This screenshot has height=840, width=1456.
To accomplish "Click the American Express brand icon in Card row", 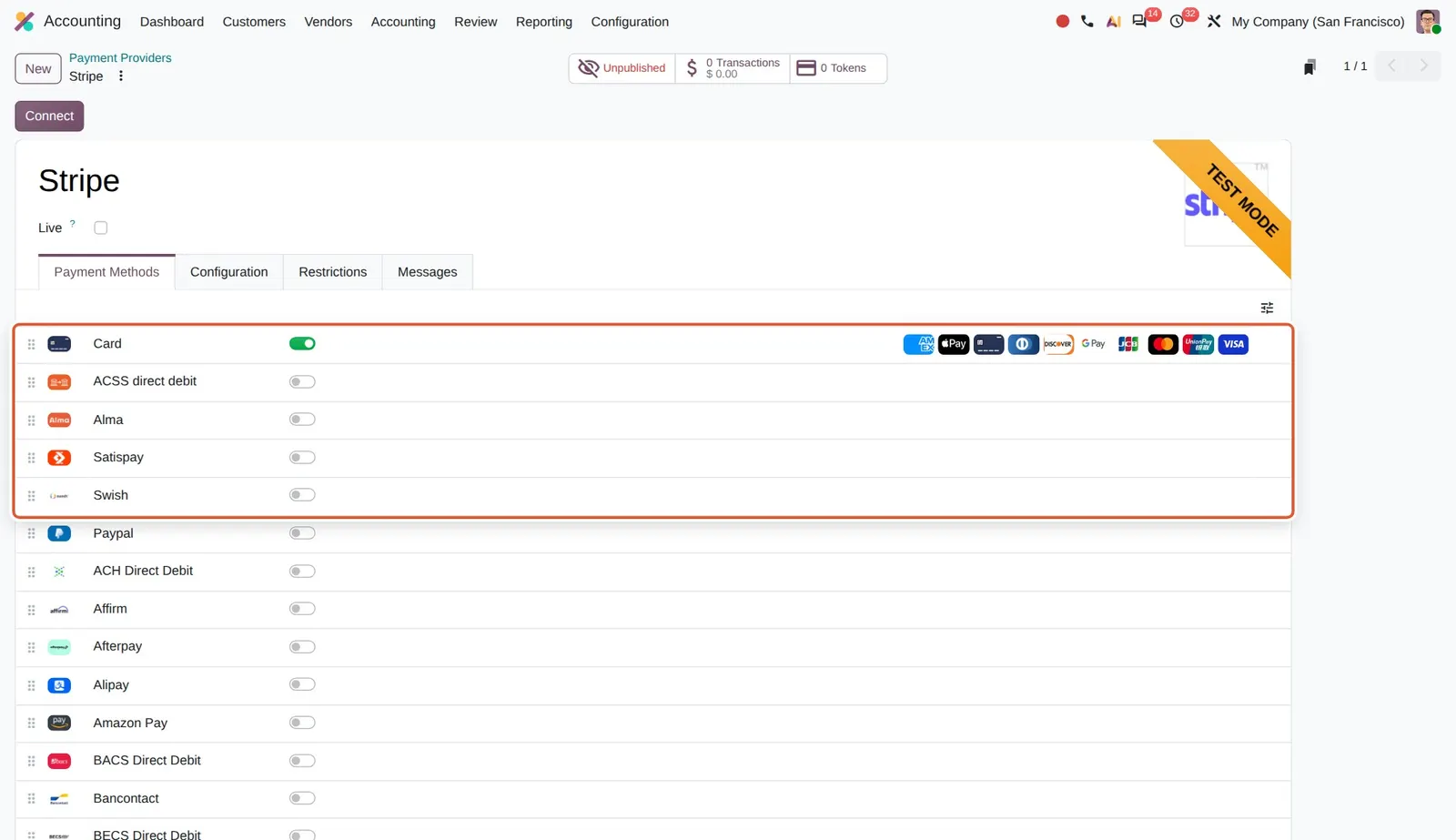I will [918, 344].
